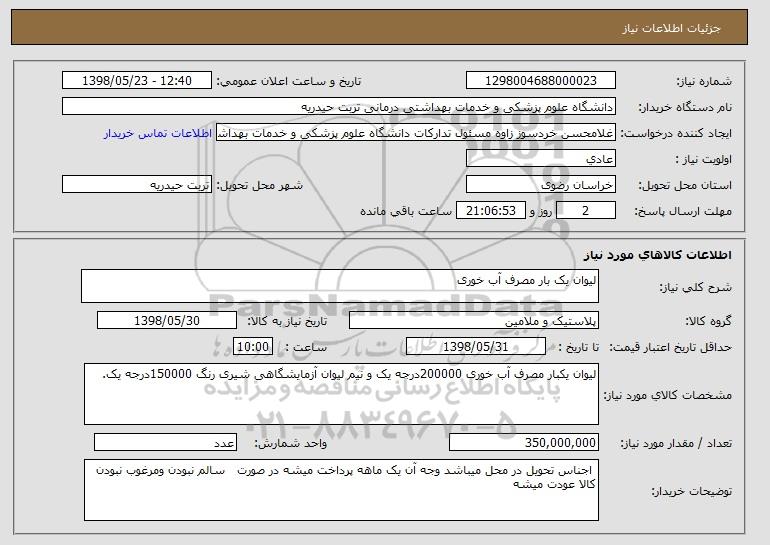Select the price validity date 1398/05/31

click(476, 347)
